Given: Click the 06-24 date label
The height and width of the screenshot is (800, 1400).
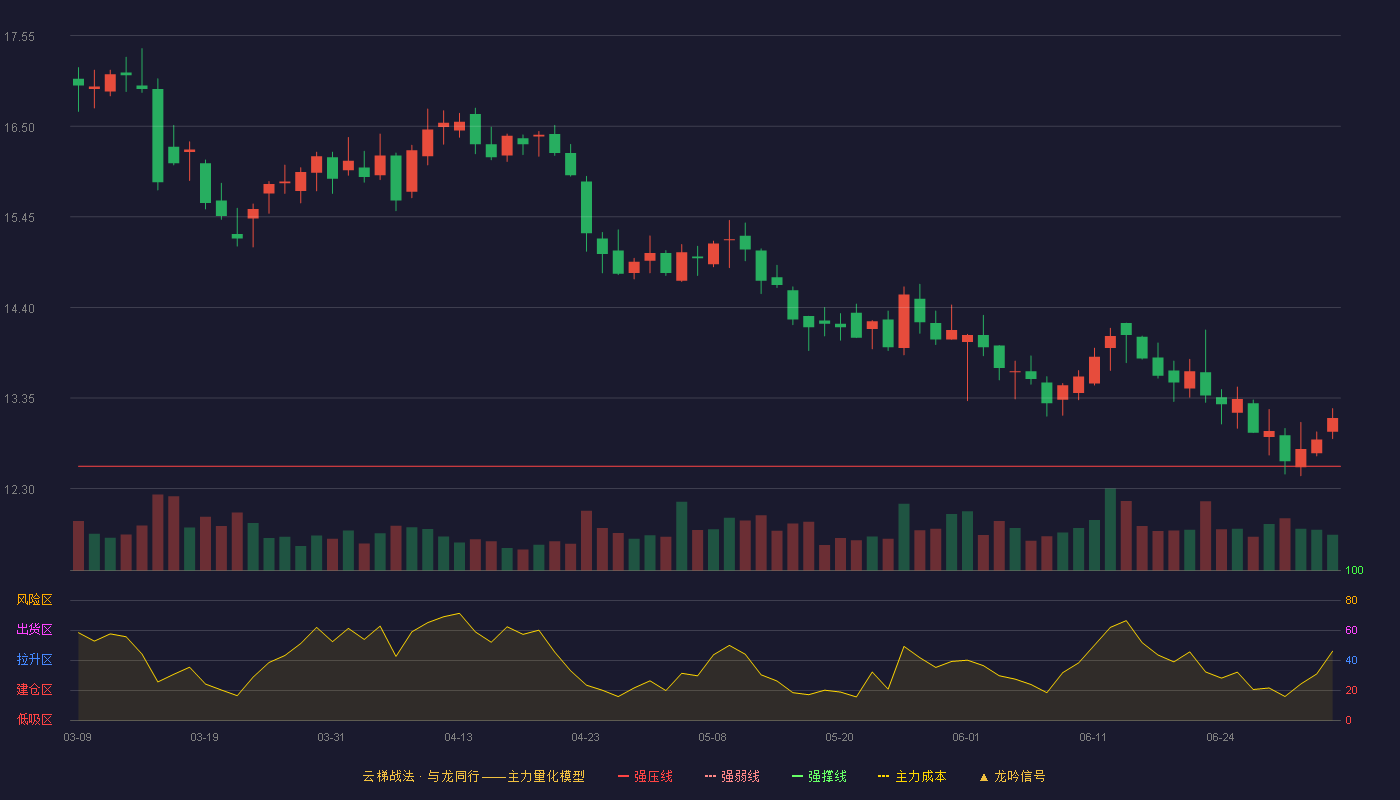Looking at the screenshot, I should (1220, 737).
